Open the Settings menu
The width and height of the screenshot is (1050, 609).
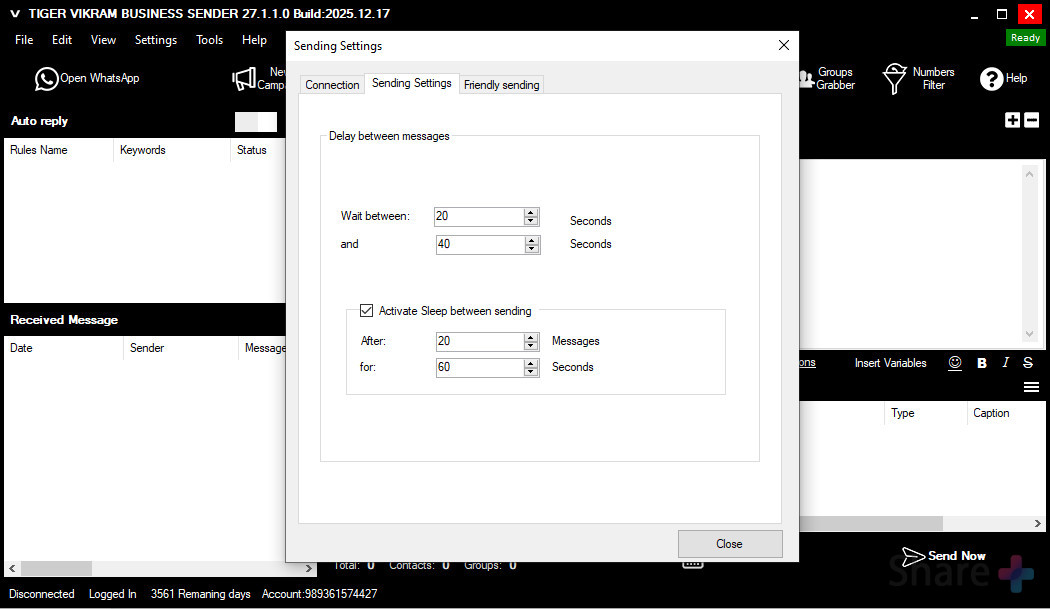[x=156, y=40]
